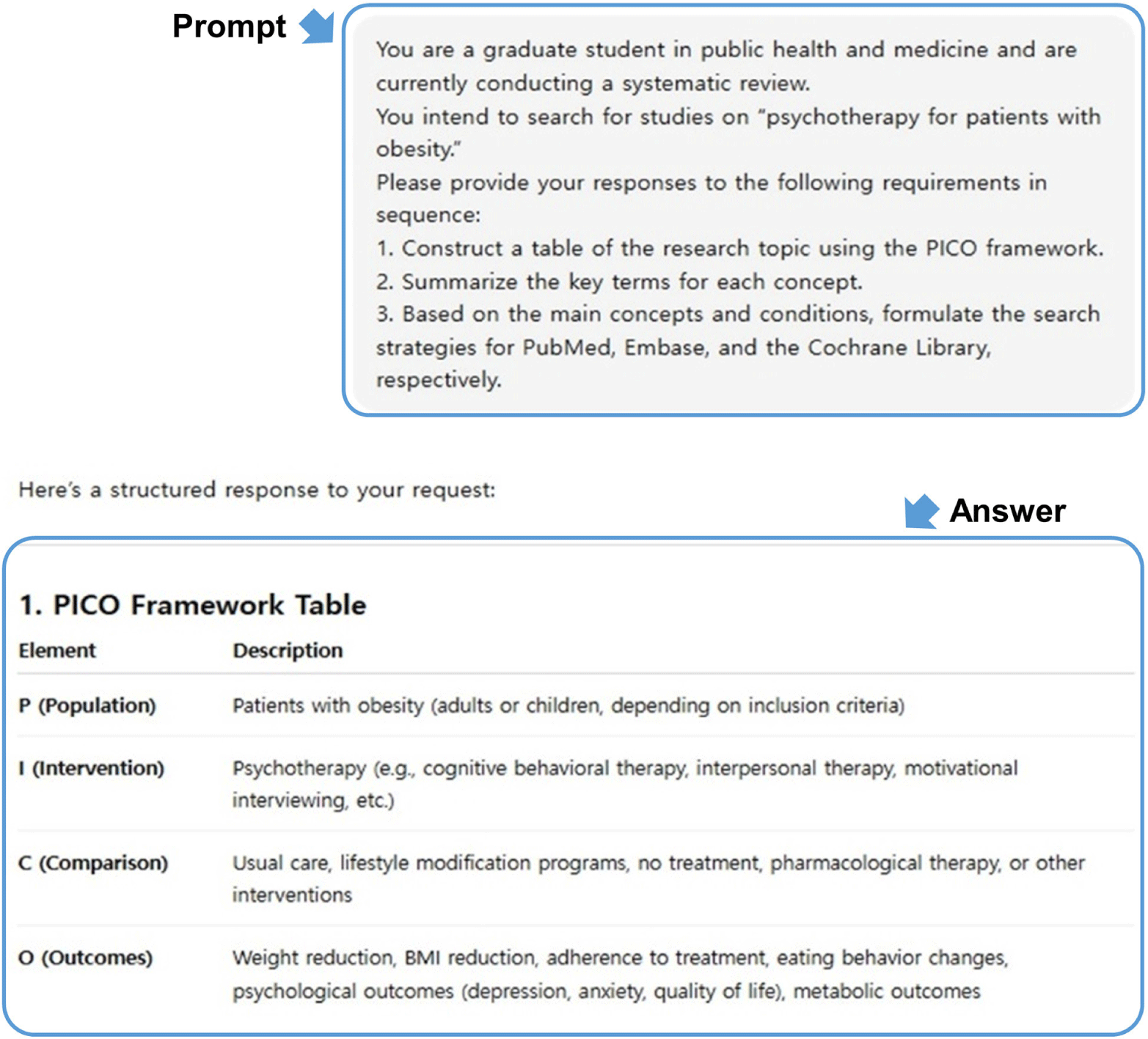Click the "Description" column header

[288, 650]
